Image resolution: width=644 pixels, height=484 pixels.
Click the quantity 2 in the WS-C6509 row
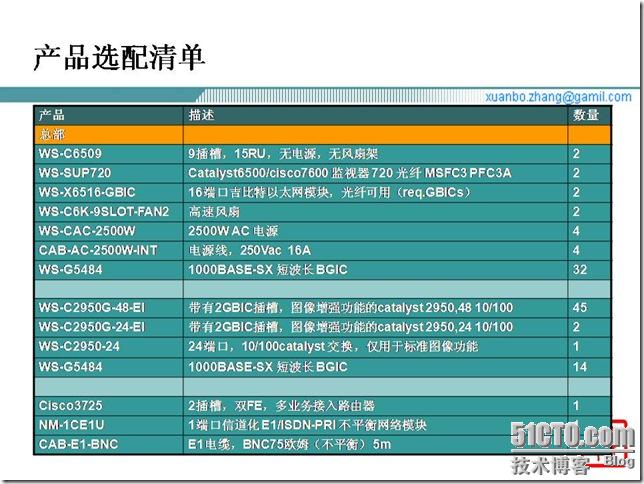[576, 154]
